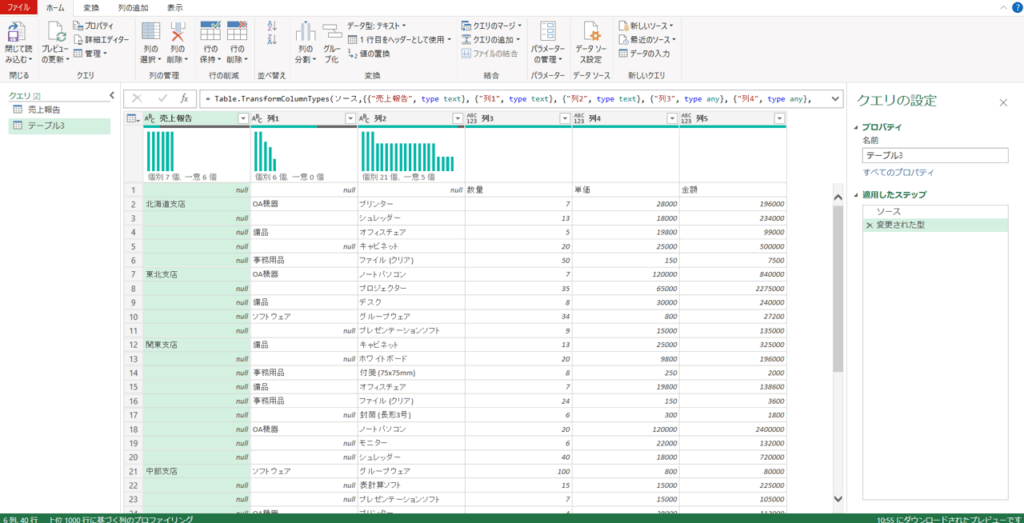Open filter dropdown for 売上報告 column
The image size is (1024, 523).
[x=243, y=118]
